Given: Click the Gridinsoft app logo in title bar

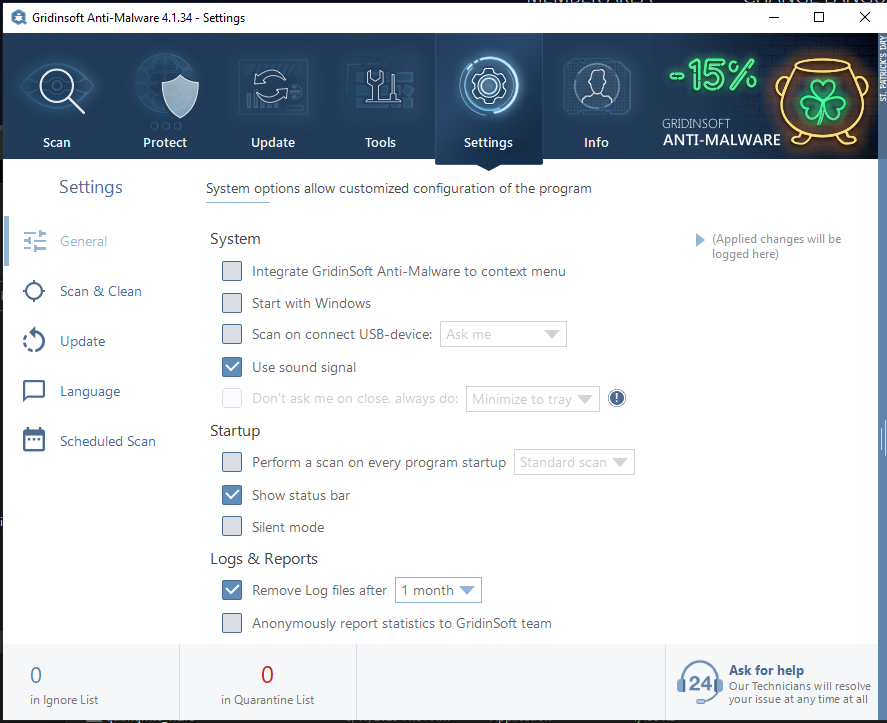Looking at the screenshot, I should (x=19, y=18).
